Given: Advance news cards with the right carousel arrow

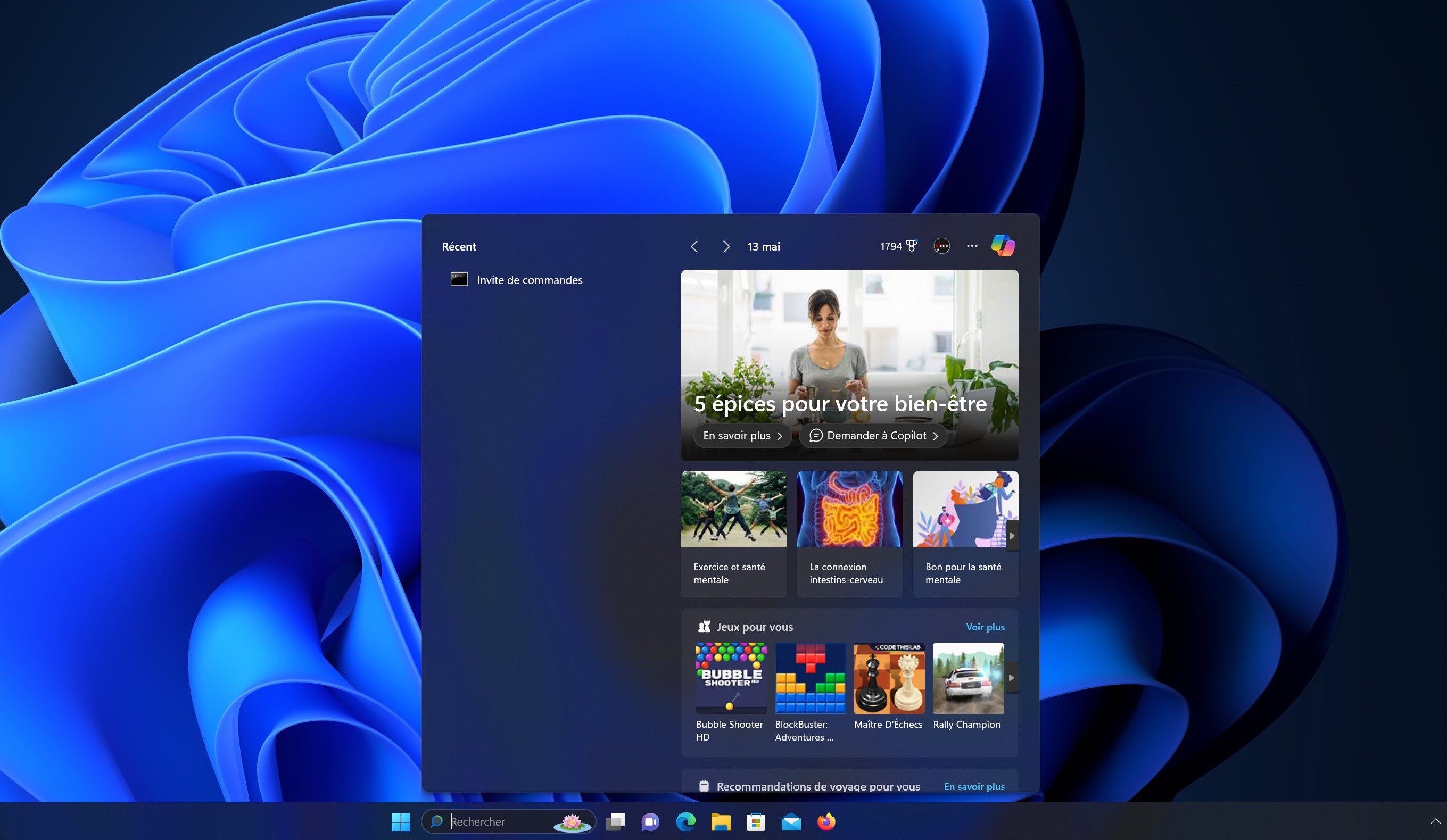Looking at the screenshot, I should (1012, 535).
